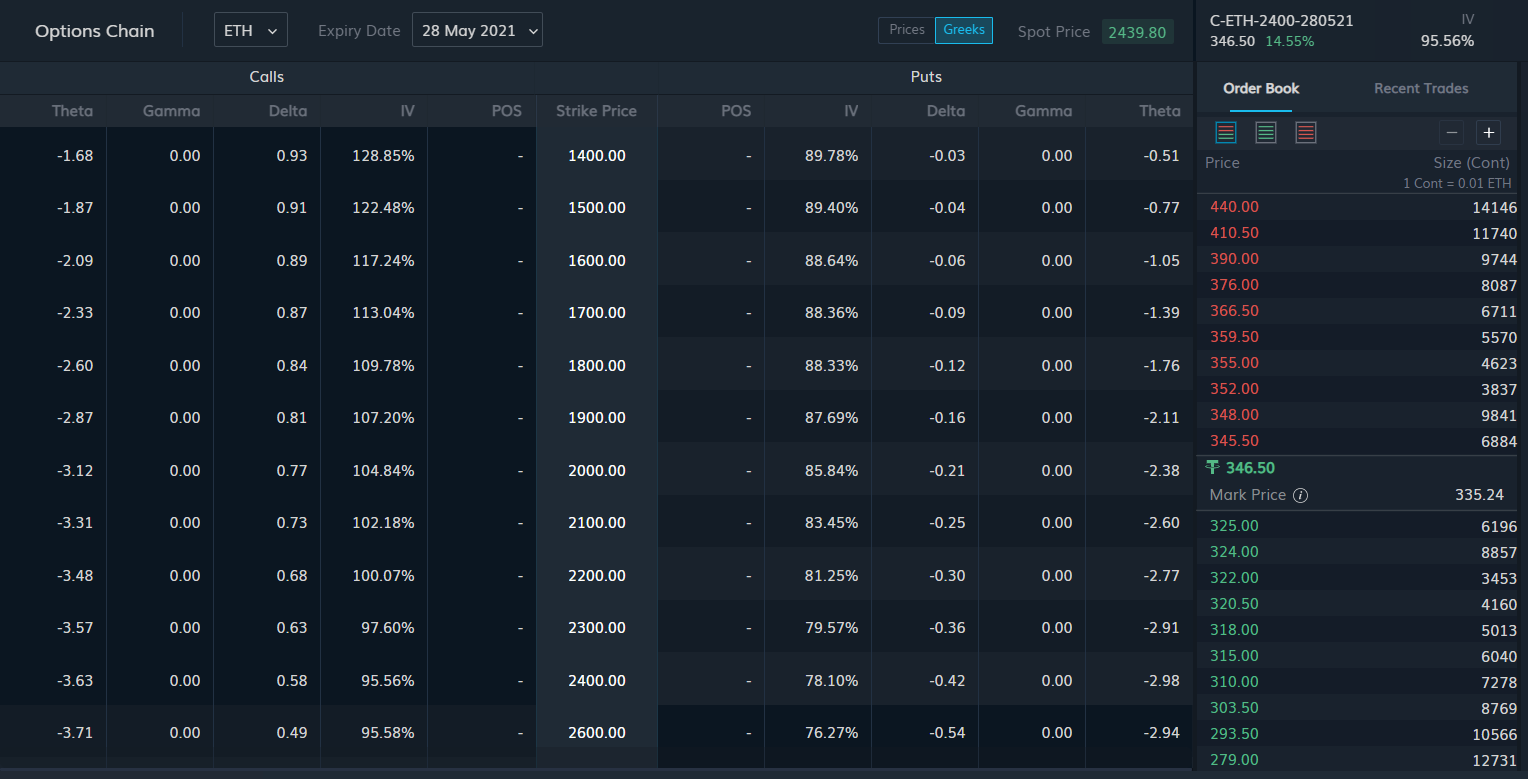Click the contract name C-ETH-2400-280521
This screenshot has width=1528, height=779.
[1283, 19]
